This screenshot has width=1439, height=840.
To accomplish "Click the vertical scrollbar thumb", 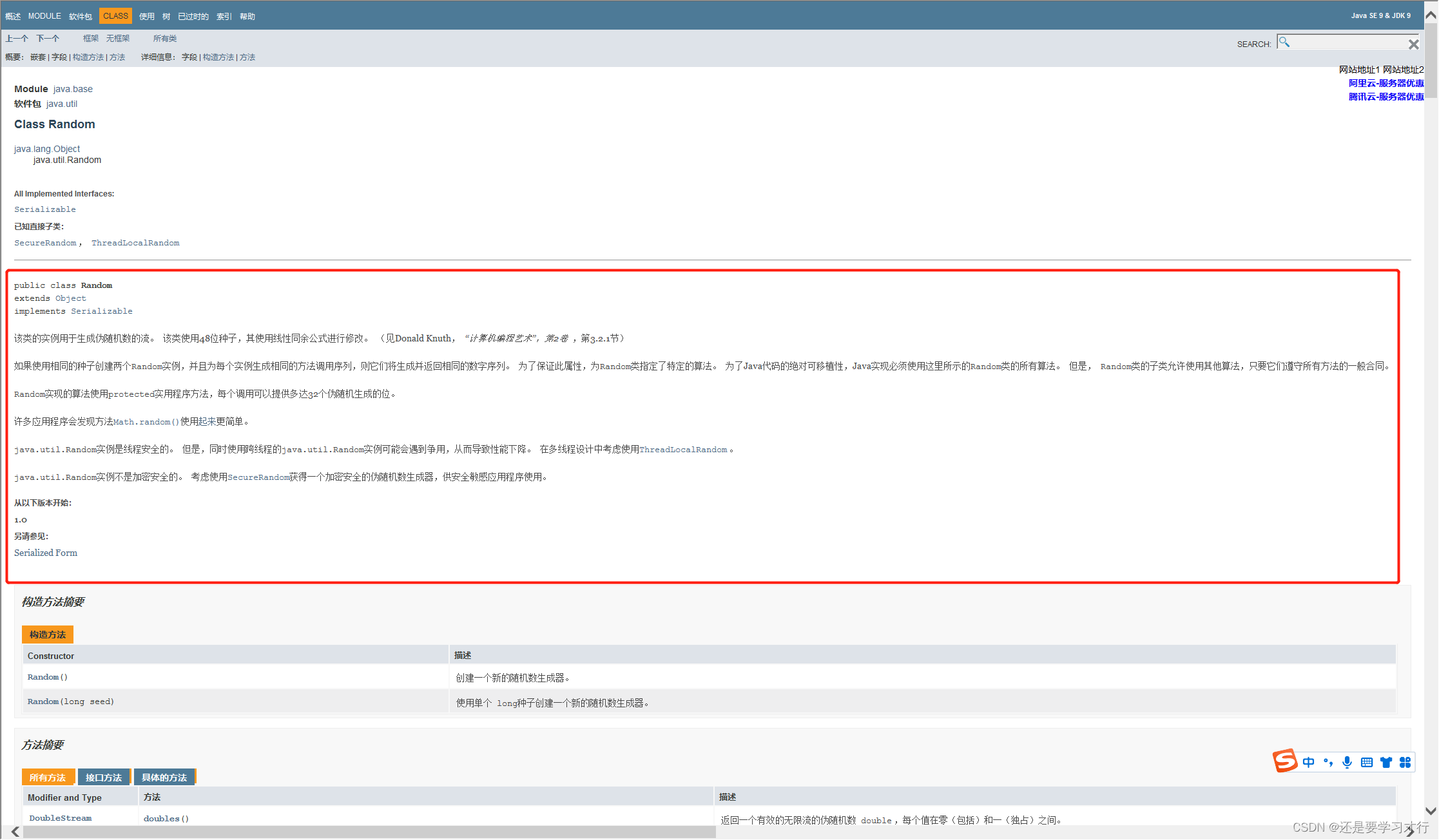I will (1431, 61).
